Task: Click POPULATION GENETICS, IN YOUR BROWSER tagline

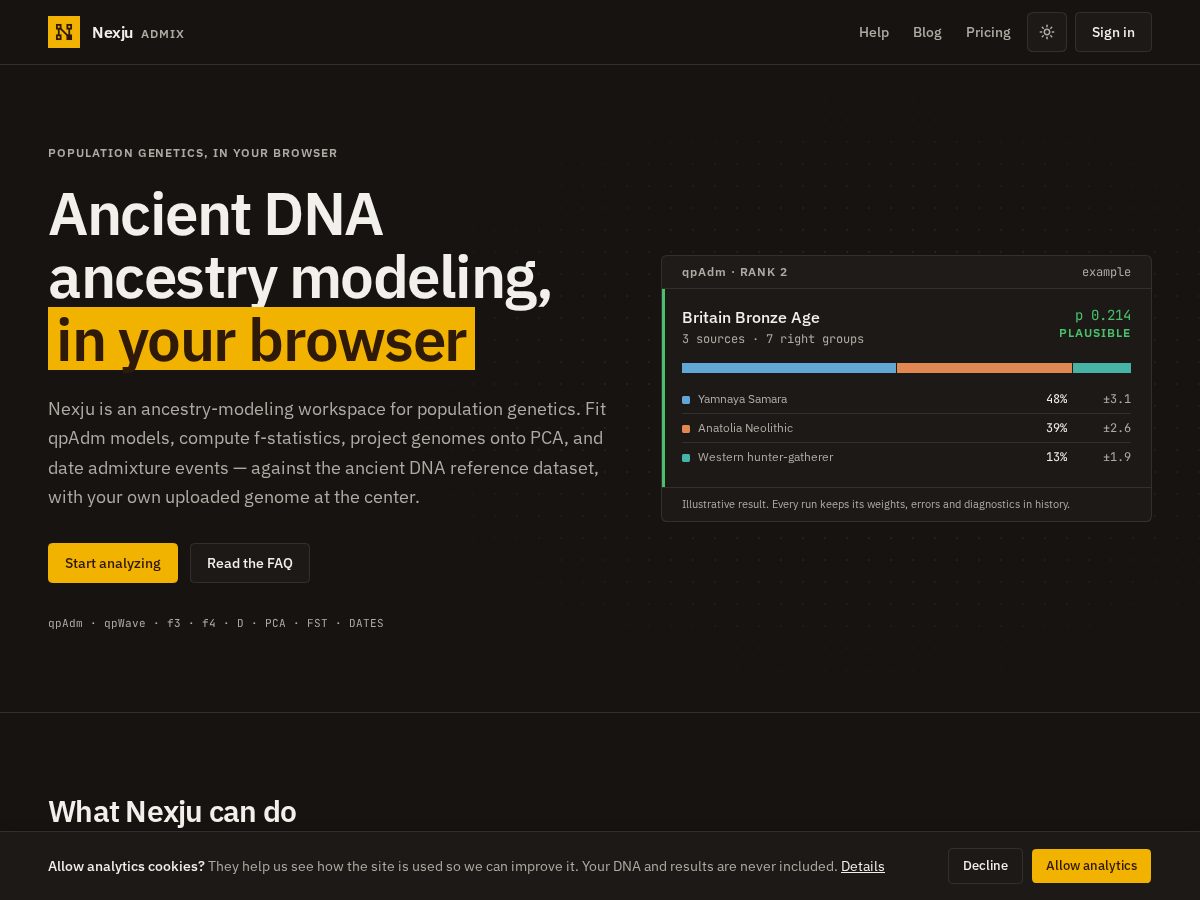Action: tap(193, 153)
